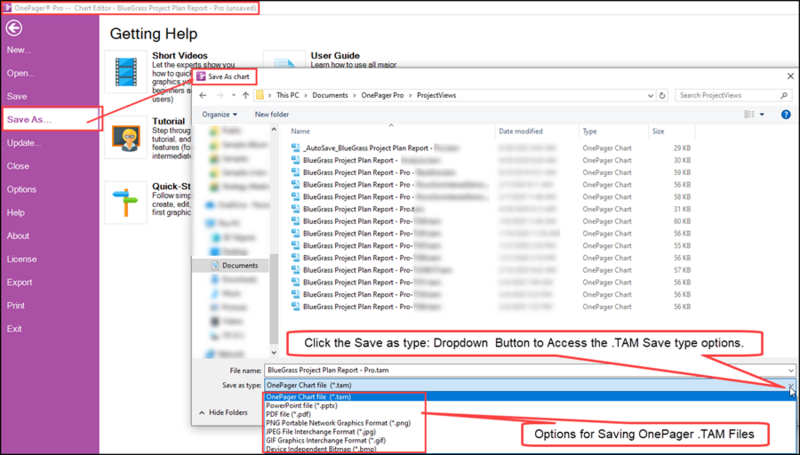This screenshot has height=455, width=800.
Task: Choose Update... in the sidebar
Action: click(24, 143)
